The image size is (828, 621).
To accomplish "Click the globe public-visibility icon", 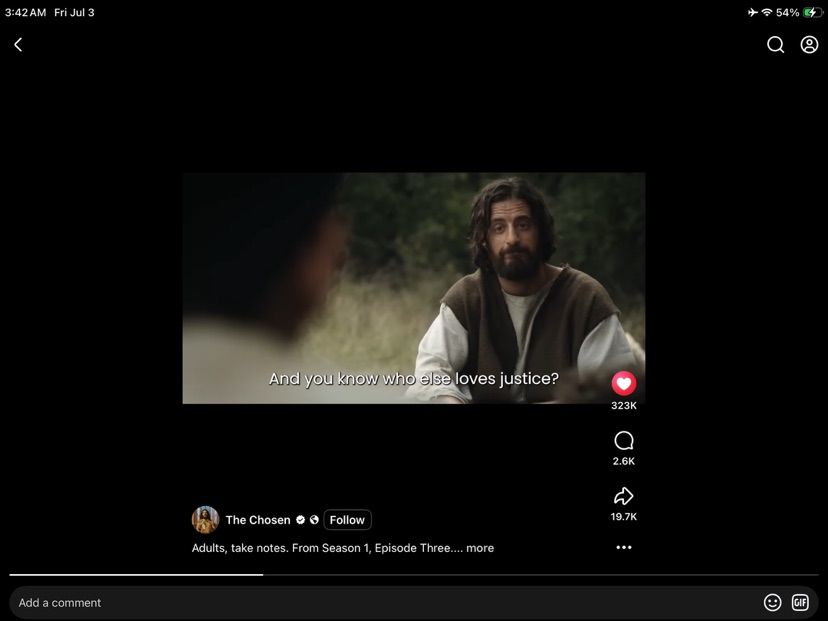I will click(x=314, y=520).
